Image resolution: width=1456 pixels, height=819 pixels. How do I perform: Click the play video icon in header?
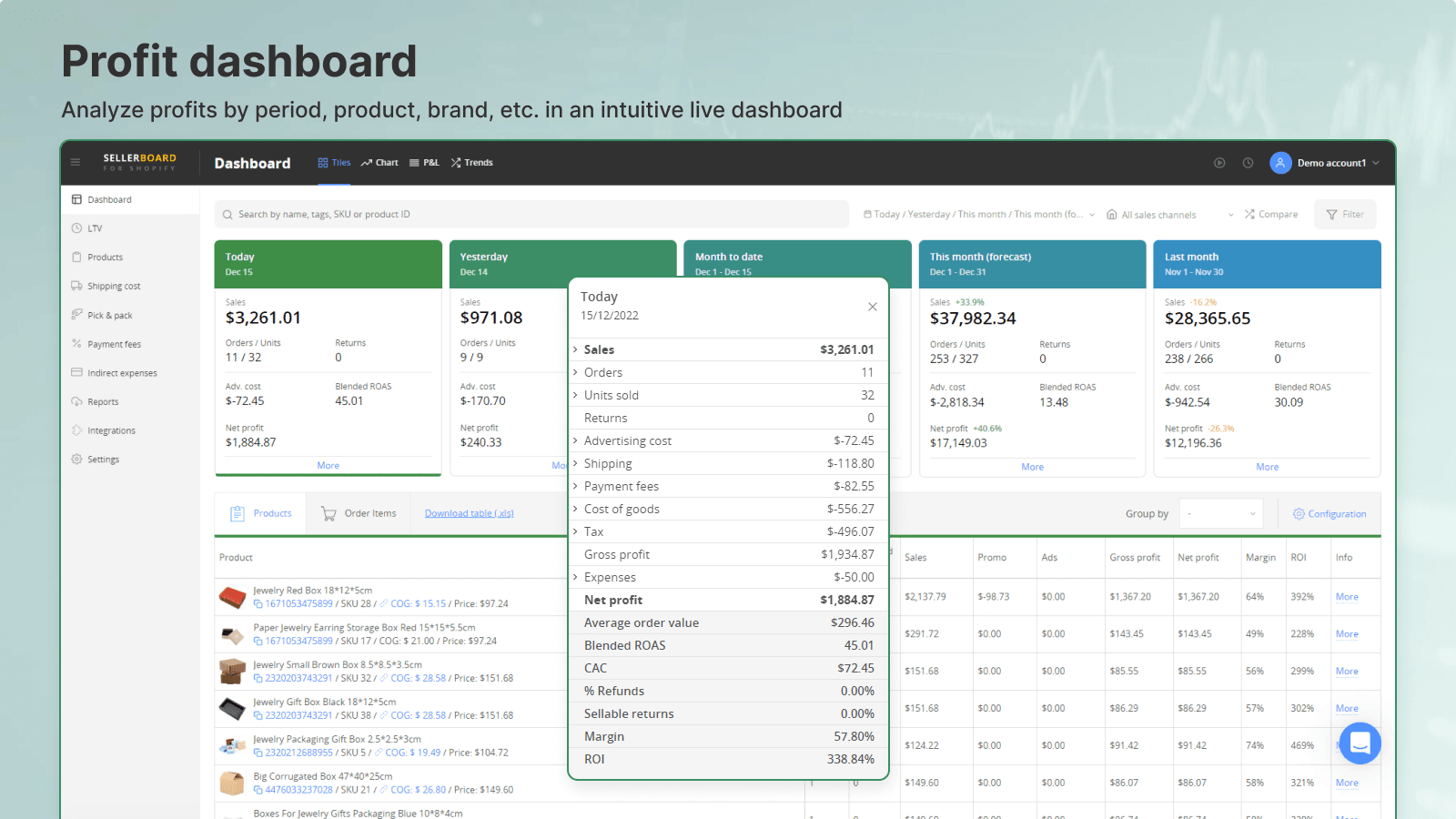tap(1219, 163)
